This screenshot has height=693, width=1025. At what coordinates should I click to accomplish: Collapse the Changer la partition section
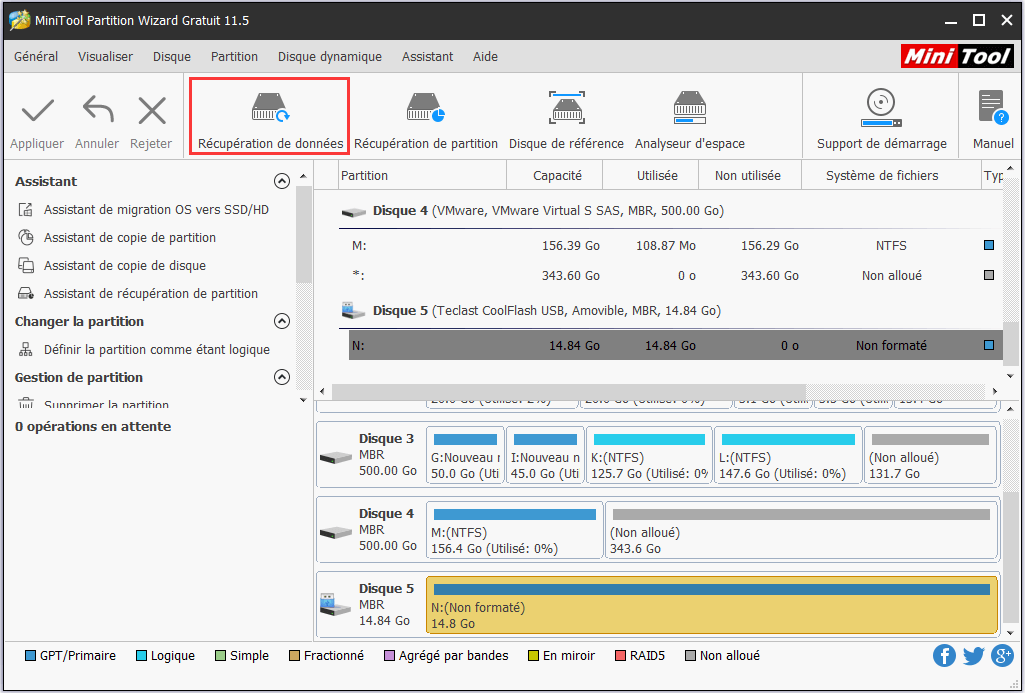pos(282,321)
